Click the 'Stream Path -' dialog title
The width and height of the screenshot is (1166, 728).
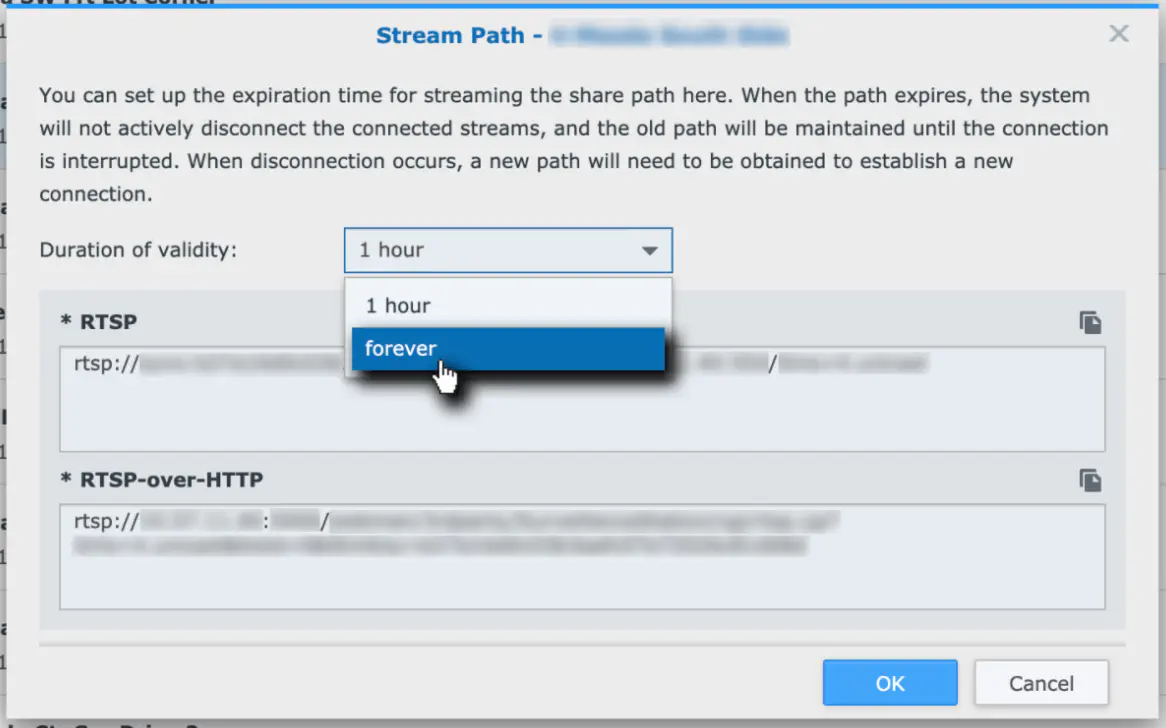click(x=459, y=35)
